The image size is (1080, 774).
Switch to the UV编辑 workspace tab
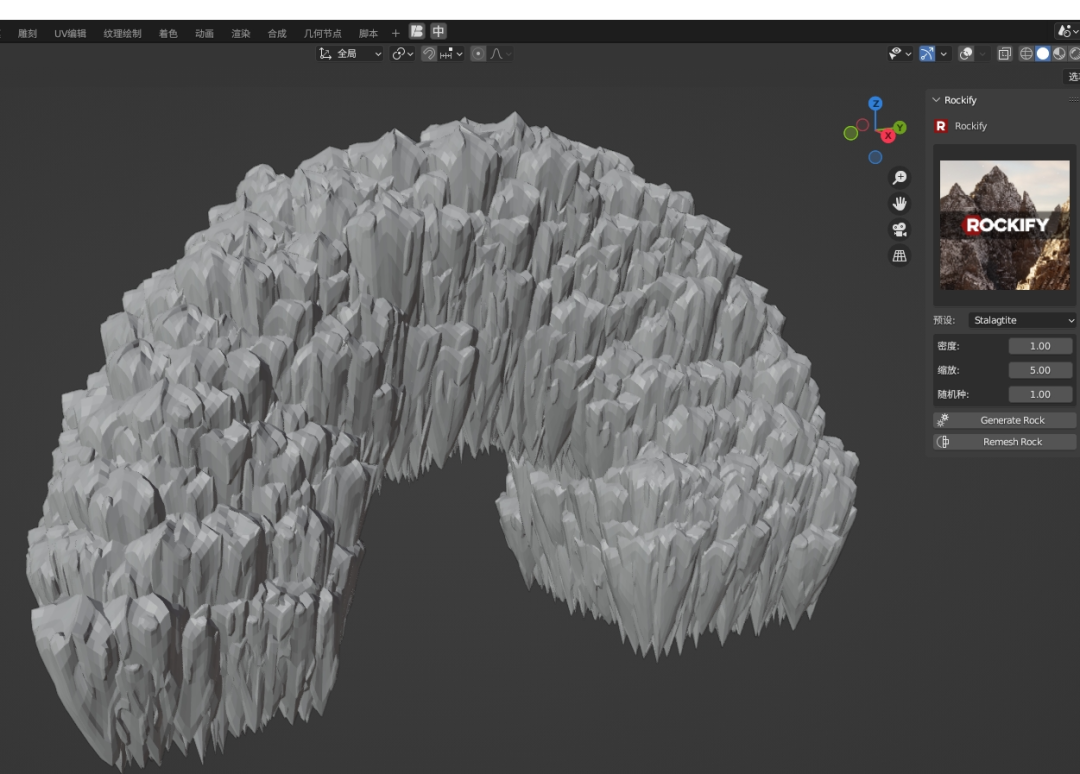[70, 33]
